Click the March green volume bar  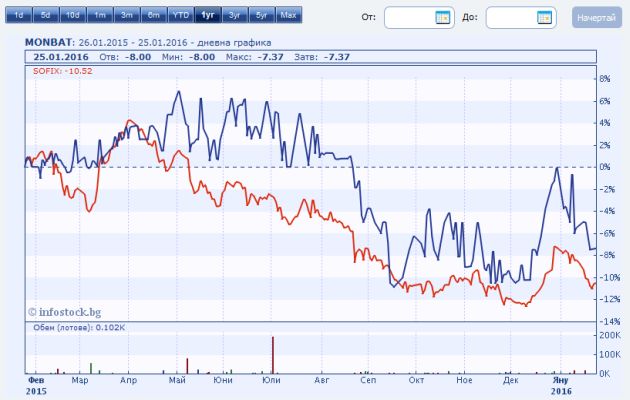tap(91, 368)
